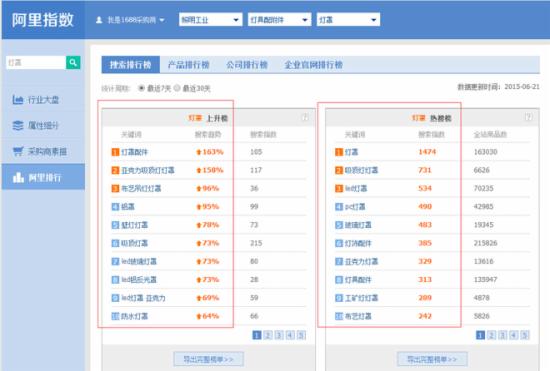Open 属性细分 layers icon in sidebar
The height and width of the screenshot is (371, 550).
coord(18,126)
